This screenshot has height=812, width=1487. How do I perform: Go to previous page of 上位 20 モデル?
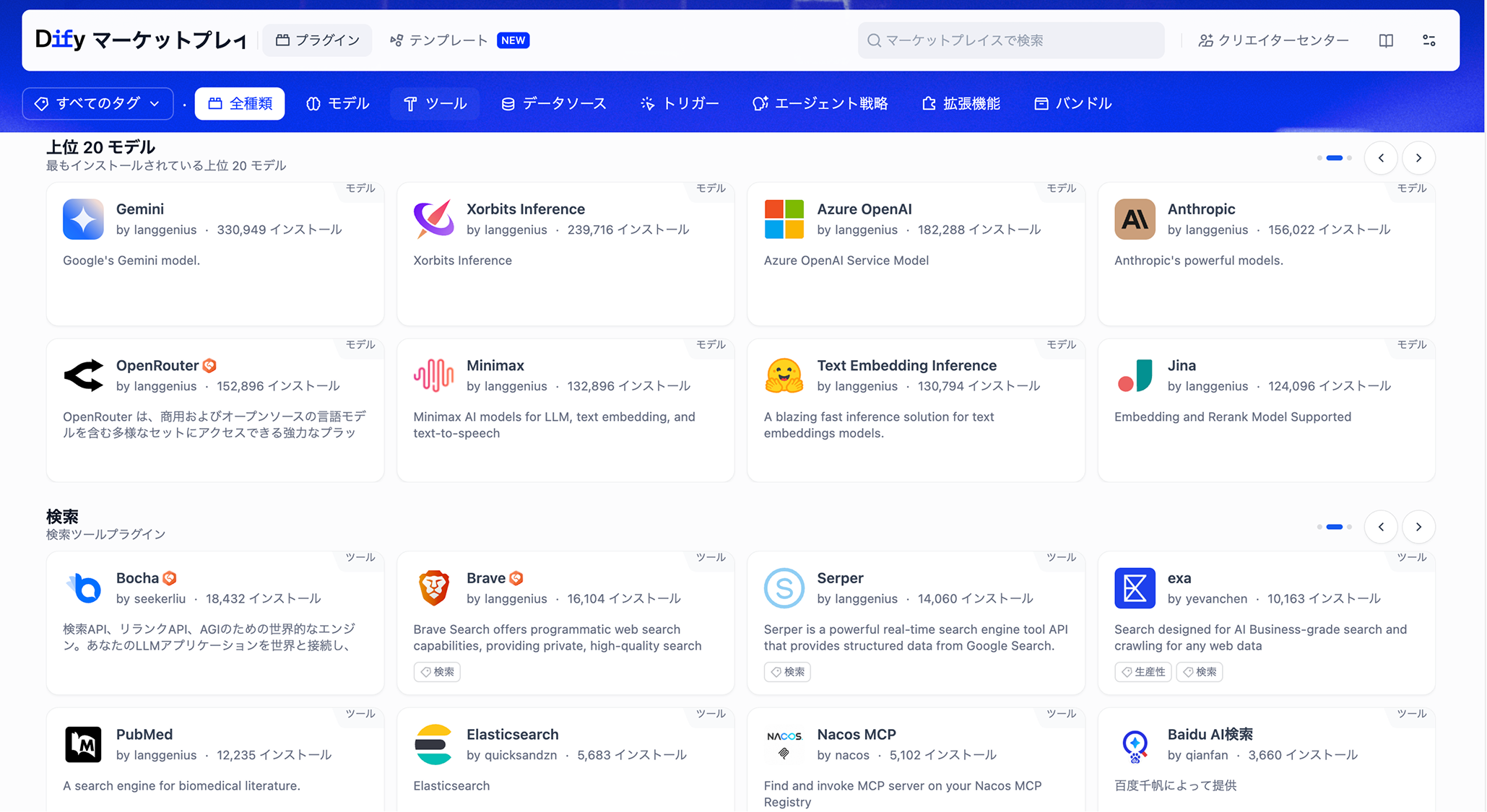coord(1381,158)
